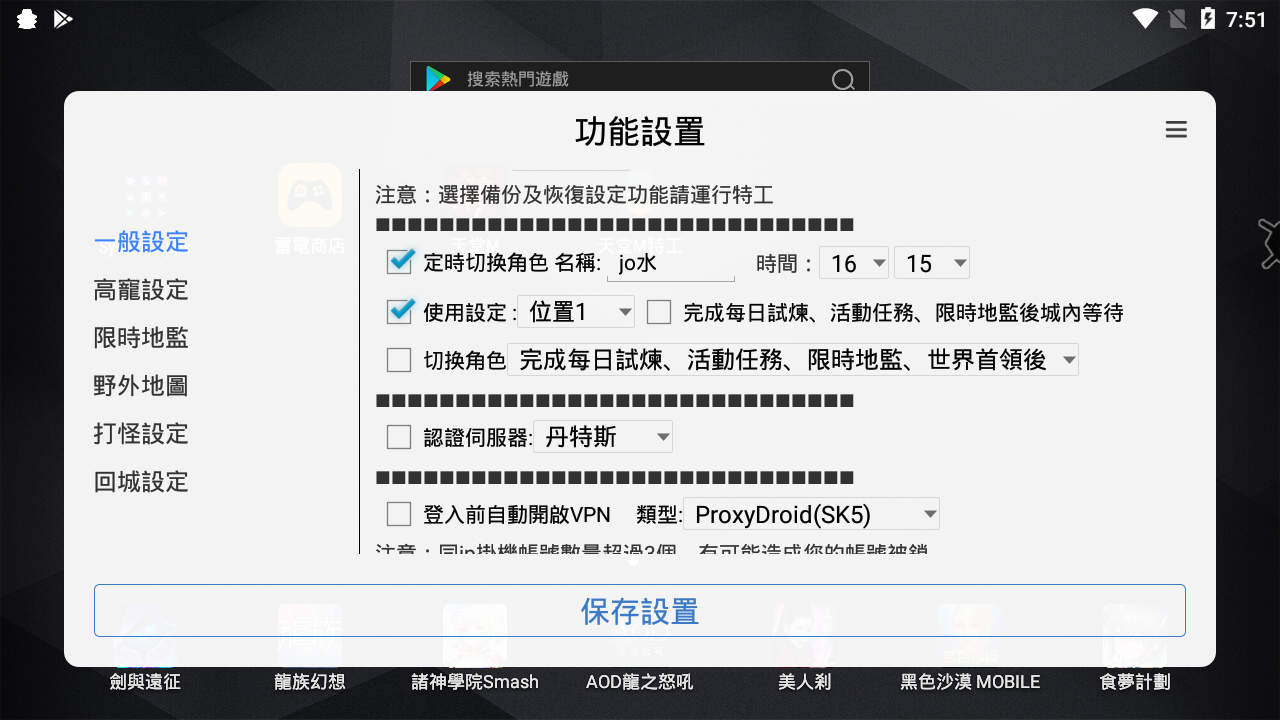The image size is (1280, 720).
Task: Open the 電電商店 game controller icon
Action: point(309,197)
